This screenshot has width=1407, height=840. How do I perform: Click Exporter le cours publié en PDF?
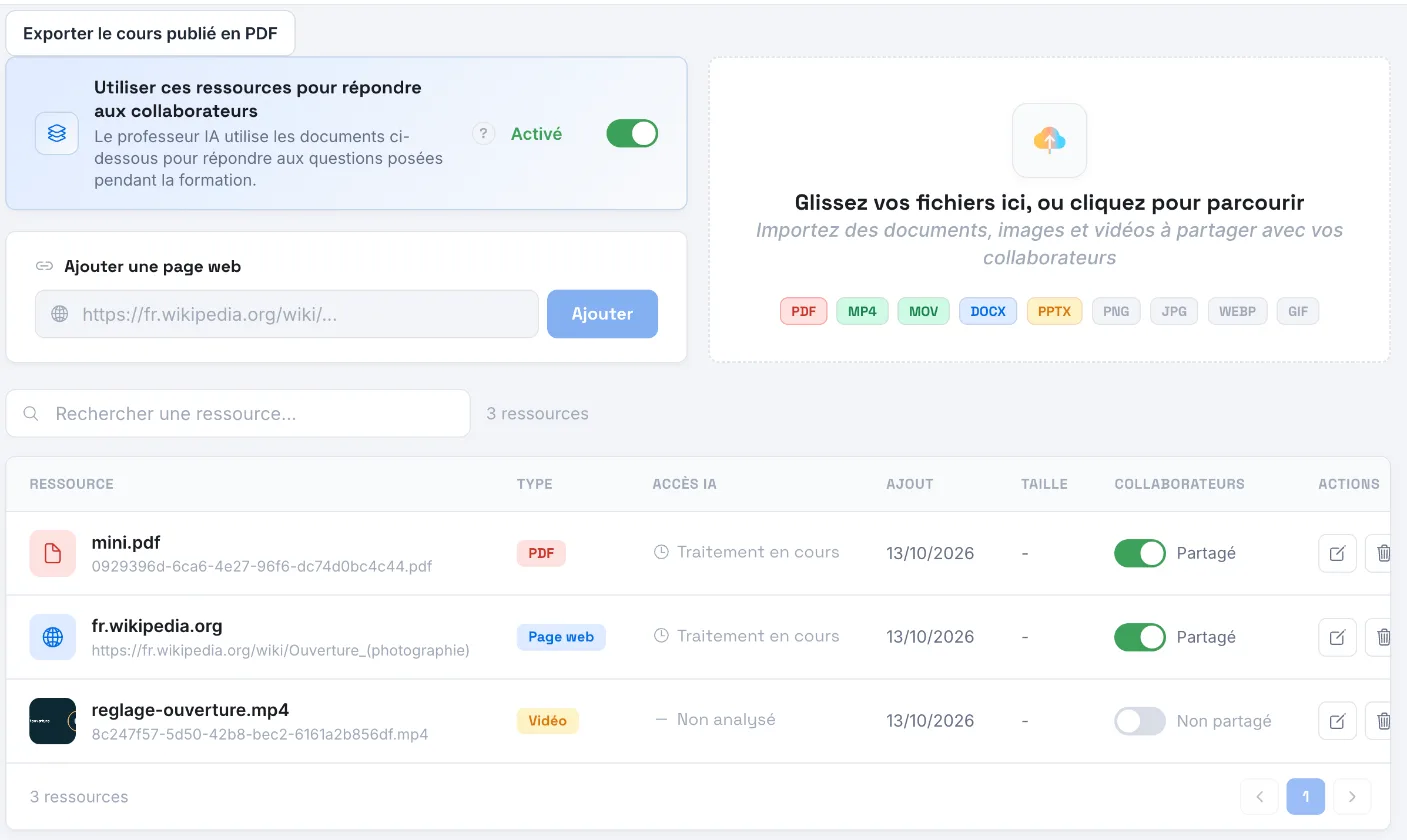(150, 33)
